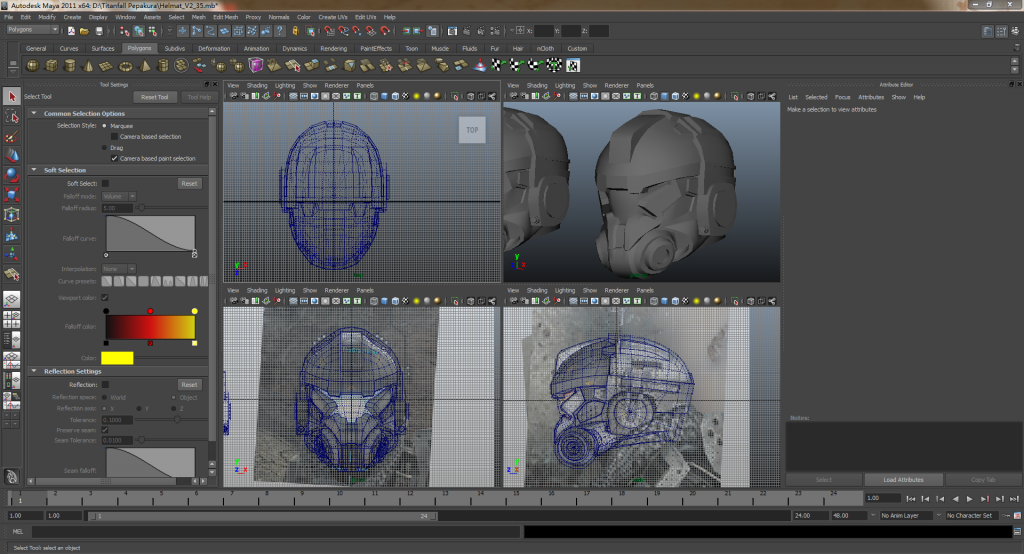Viewport: 1024px width, 554px height.
Task: Click the polygon sphere shelf icon
Action: [33, 66]
